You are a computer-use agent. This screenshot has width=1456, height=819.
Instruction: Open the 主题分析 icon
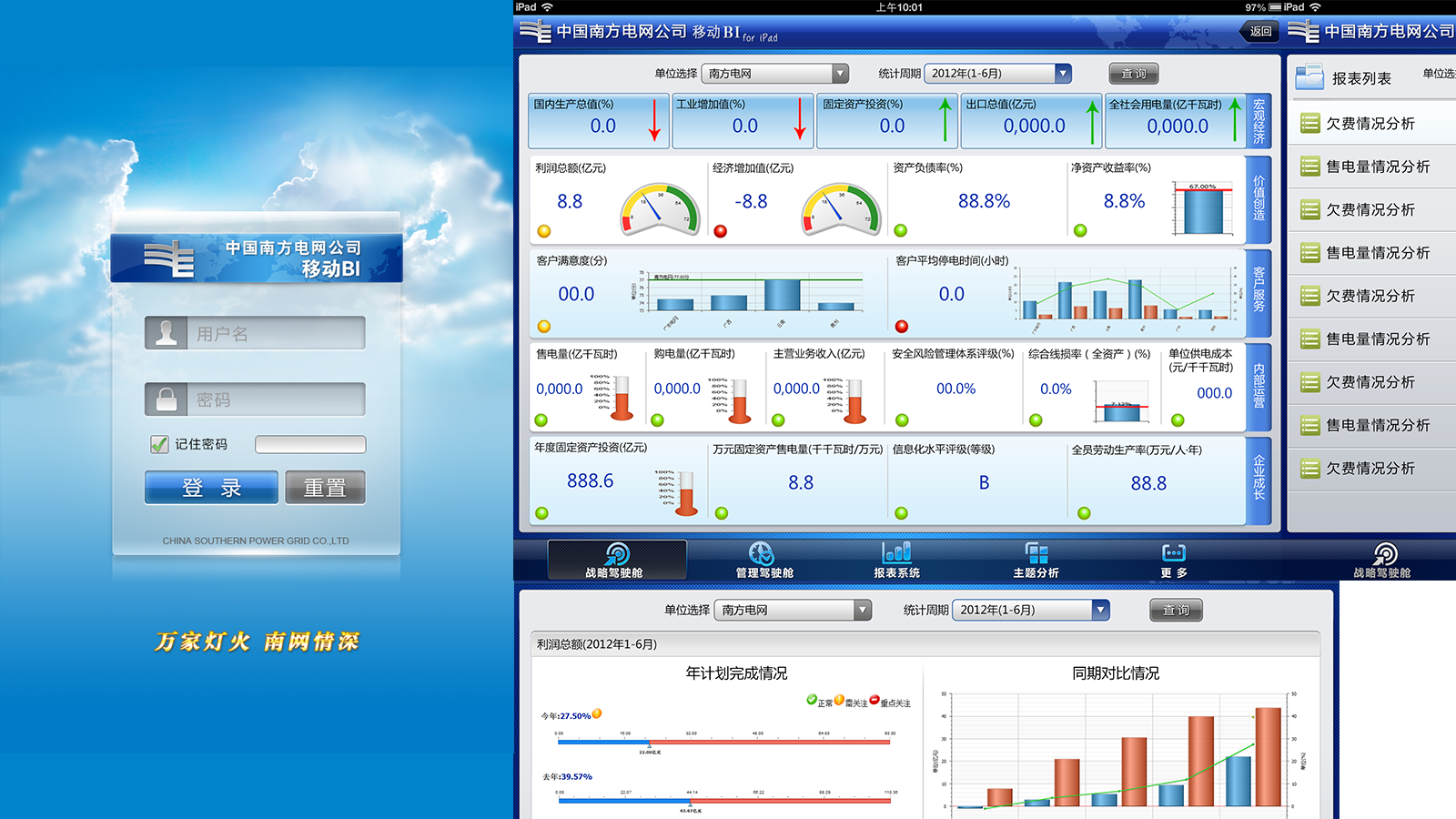(1036, 553)
